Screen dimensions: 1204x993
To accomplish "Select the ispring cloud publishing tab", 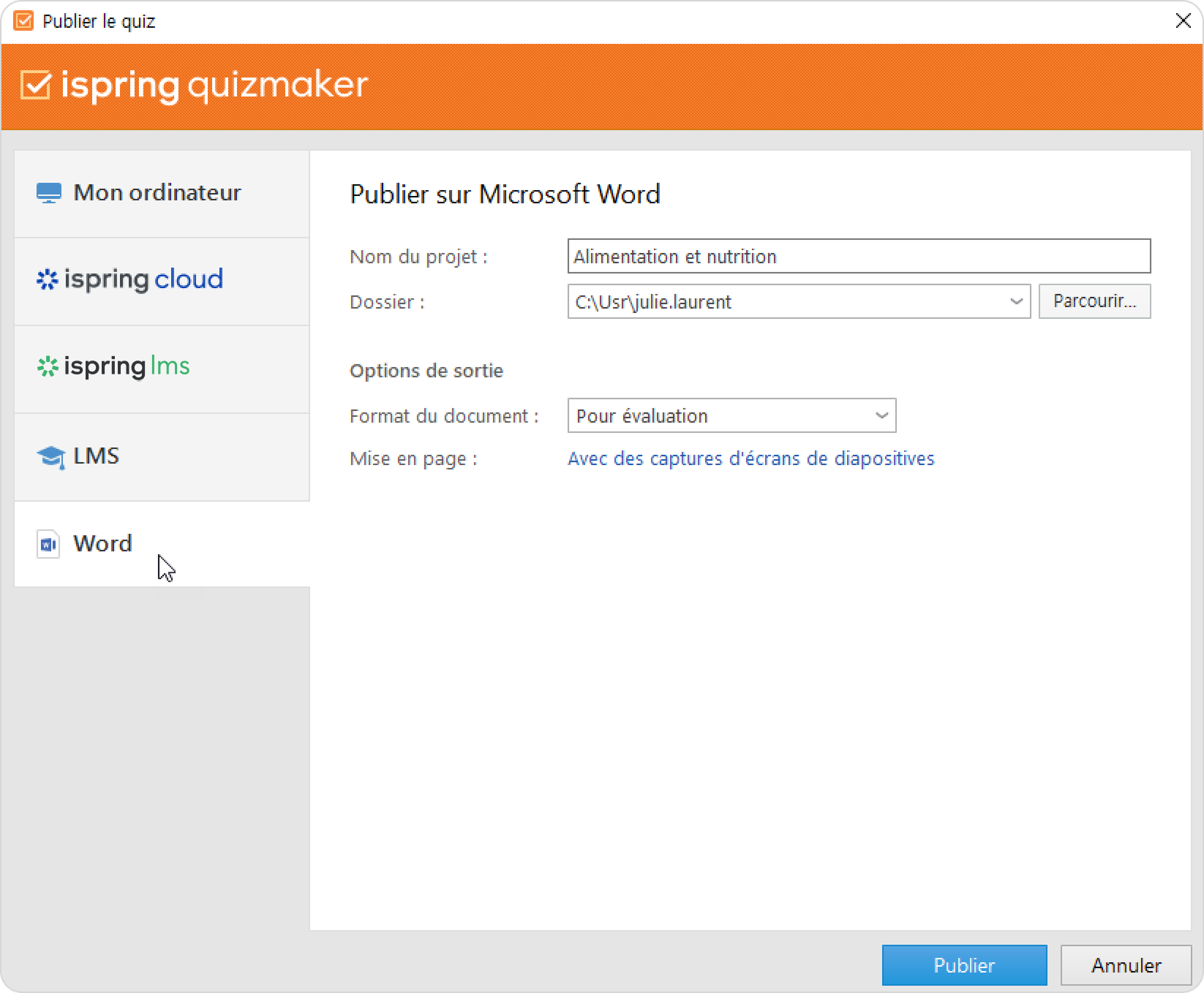I will (x=143, y=280).
